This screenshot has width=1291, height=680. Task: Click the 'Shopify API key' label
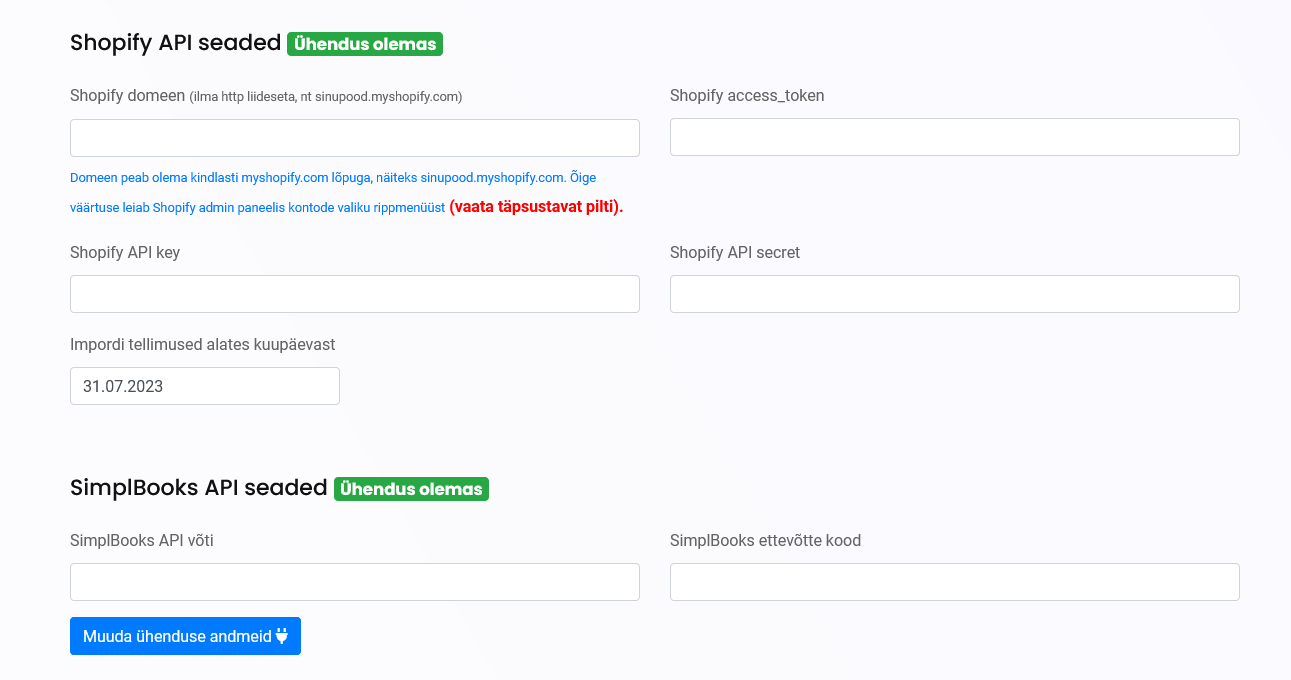[x=125, y=252]
